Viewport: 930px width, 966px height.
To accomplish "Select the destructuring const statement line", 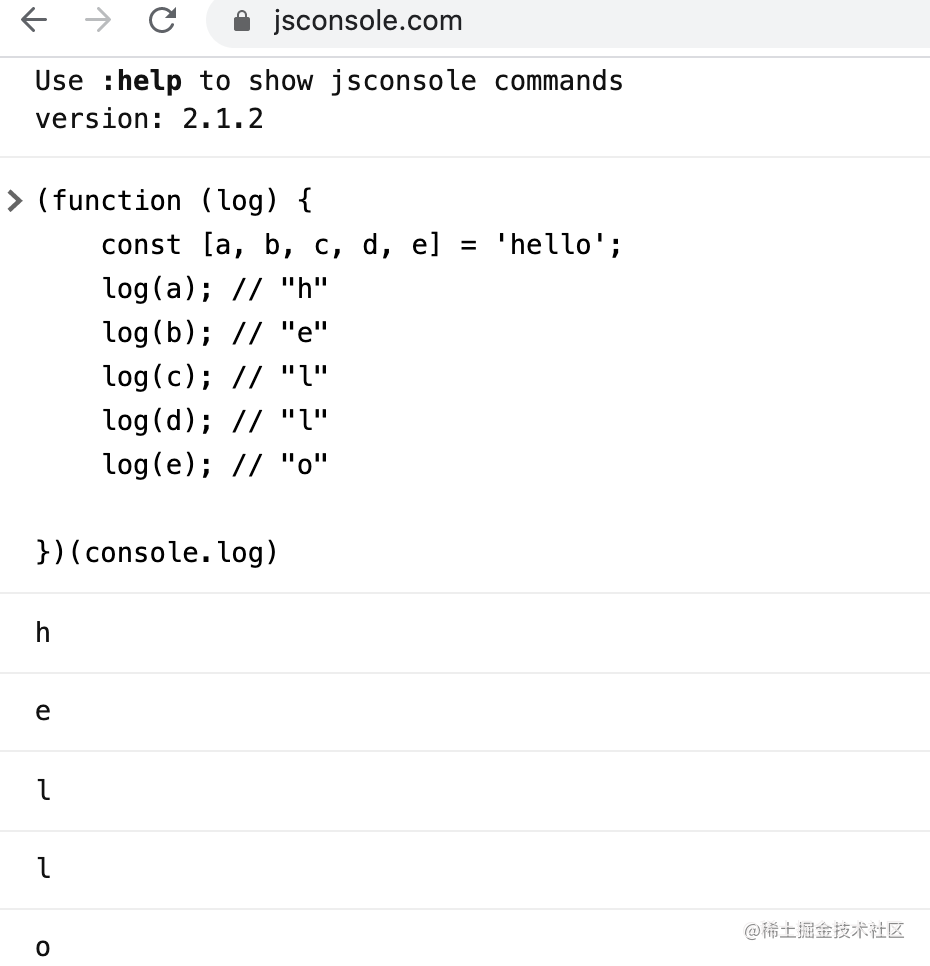I will 361,244.
